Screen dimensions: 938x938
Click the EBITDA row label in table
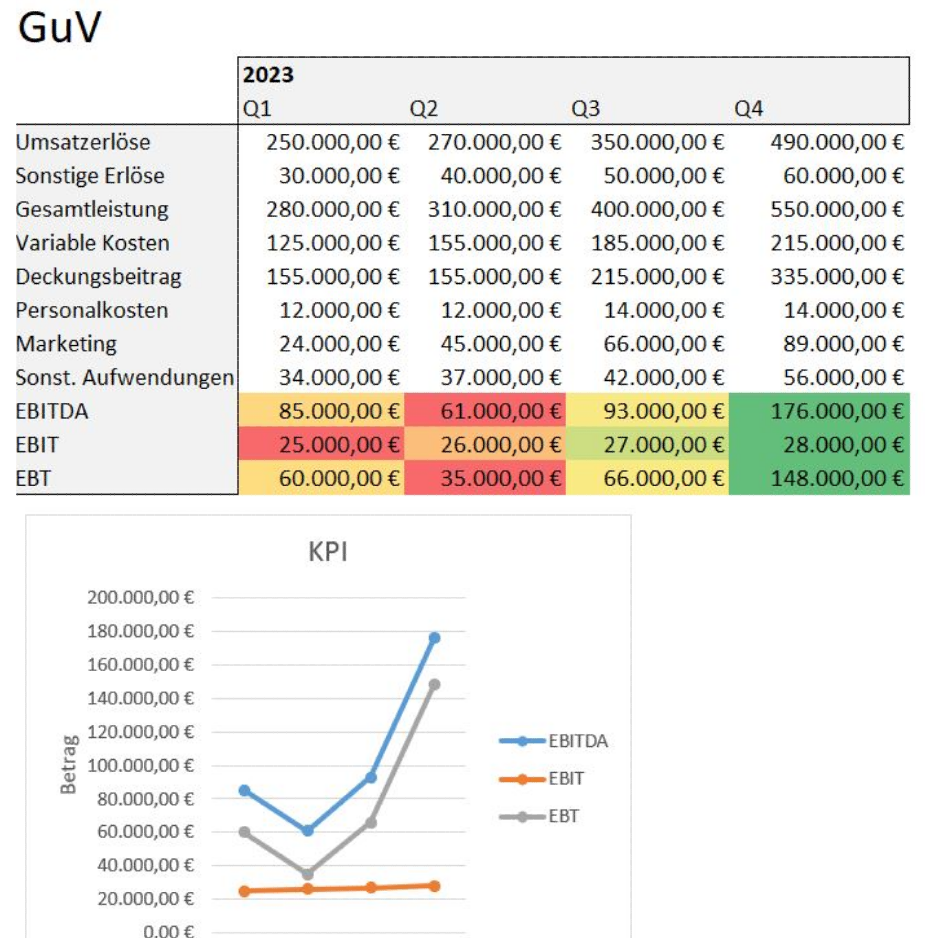[x=52, y=411]
